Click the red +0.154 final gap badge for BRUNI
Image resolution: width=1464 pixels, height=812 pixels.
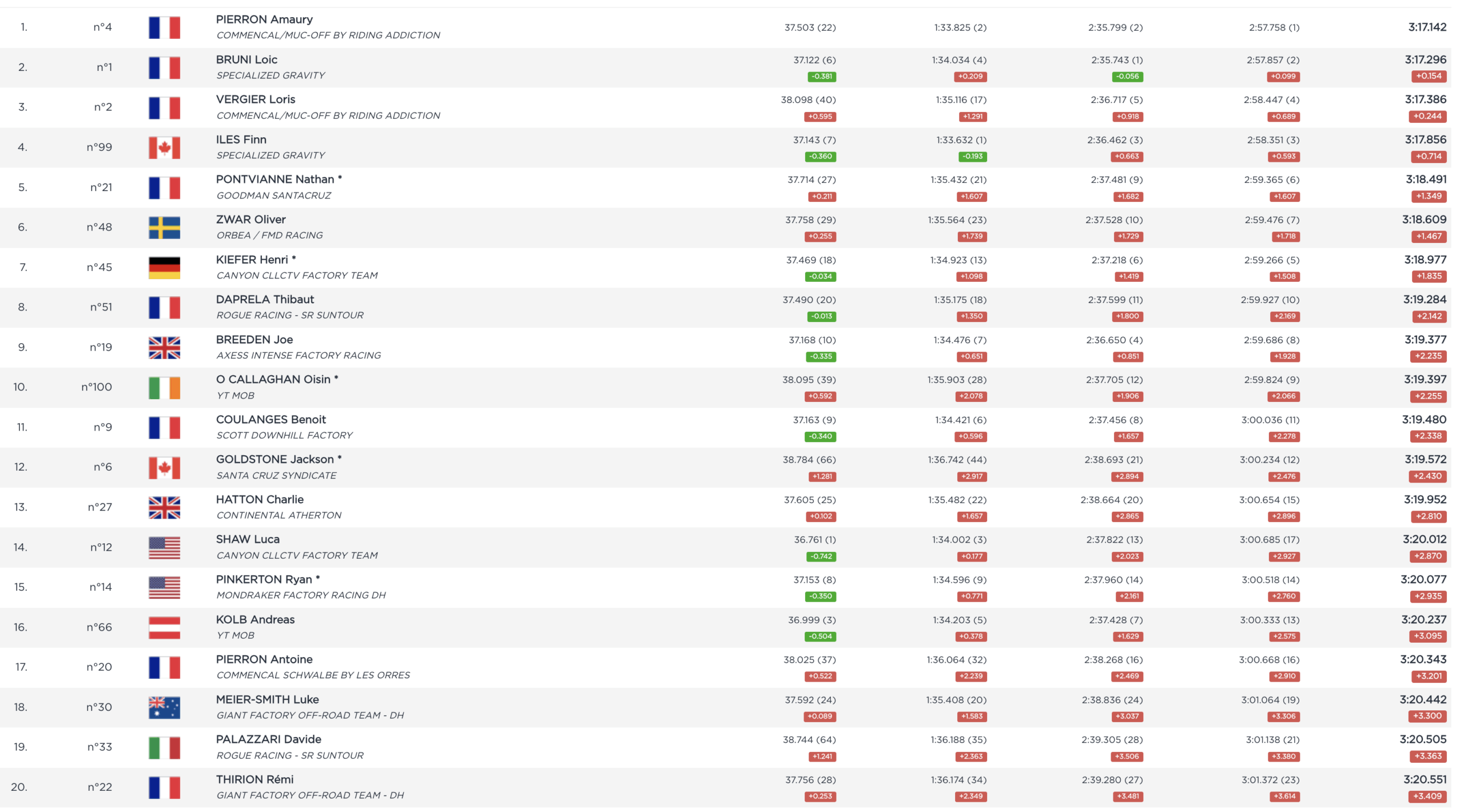[1428, 76]
